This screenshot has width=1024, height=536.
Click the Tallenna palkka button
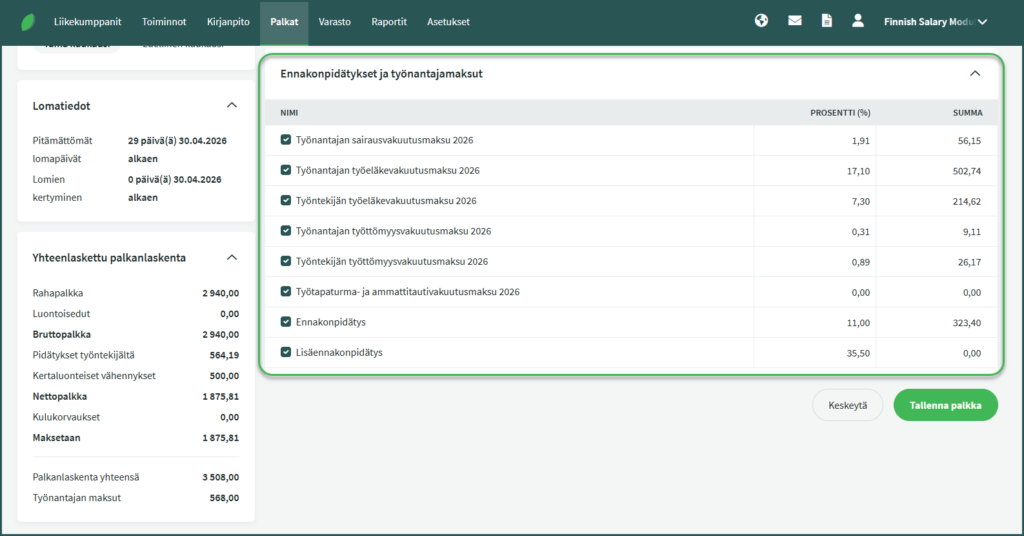[x=945, y=406]
